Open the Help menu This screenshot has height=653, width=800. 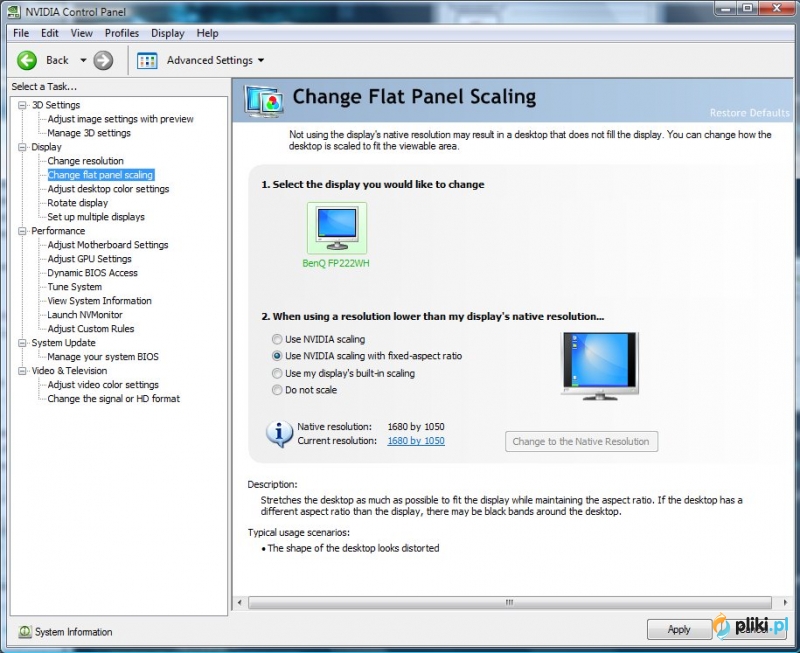pos(208,33)
